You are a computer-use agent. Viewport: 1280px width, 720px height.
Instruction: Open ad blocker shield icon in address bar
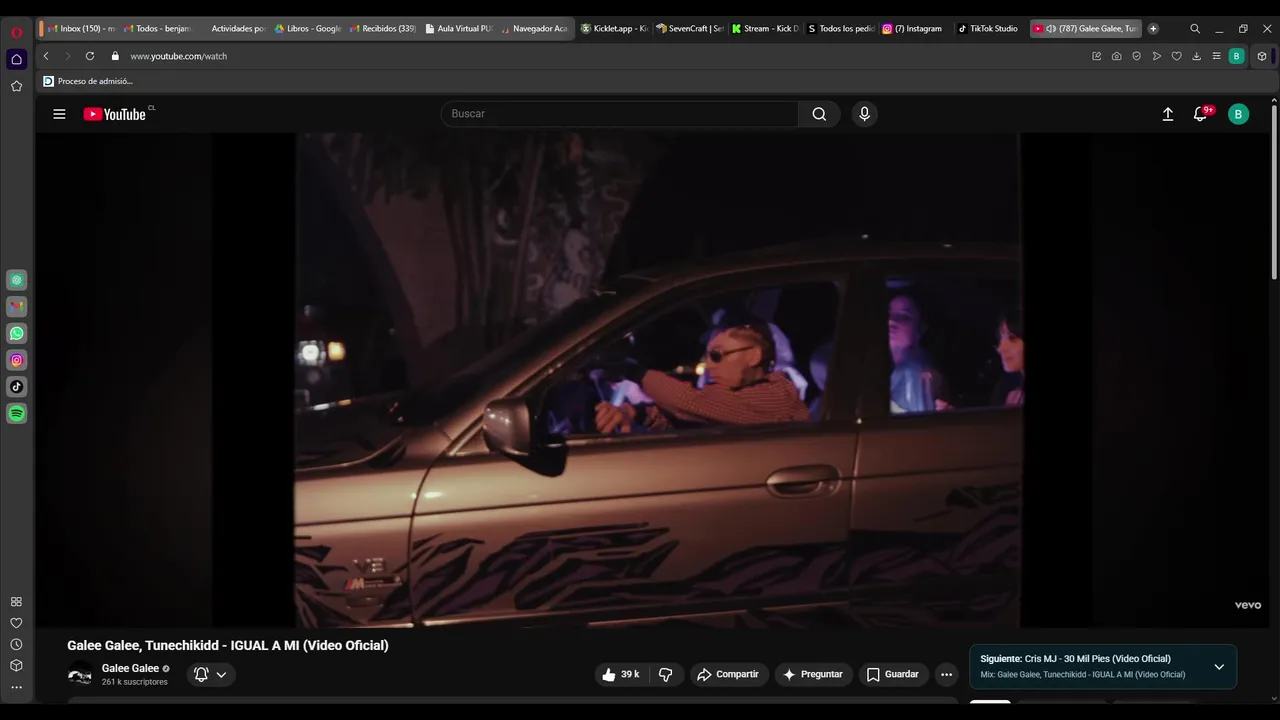1136,56
